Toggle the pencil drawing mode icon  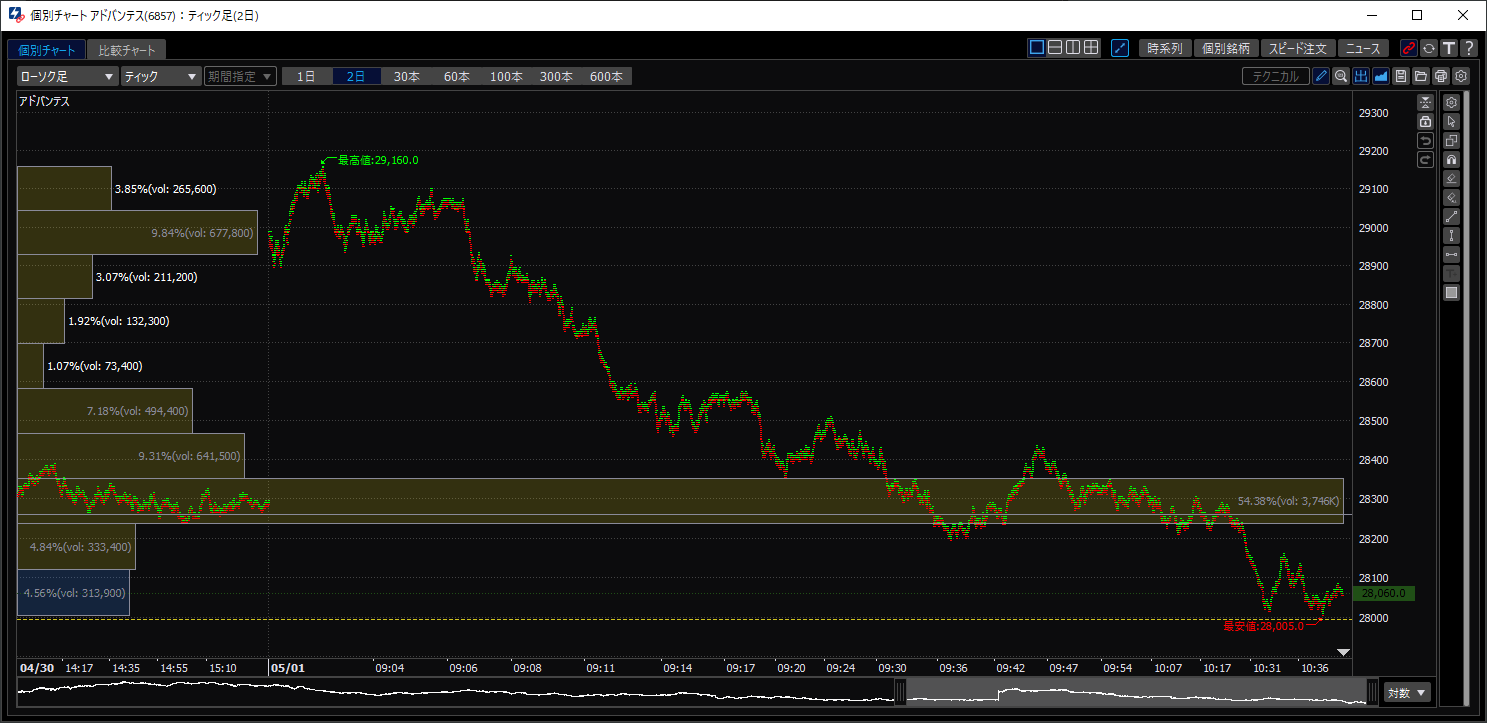click(x=1321, y=76)
